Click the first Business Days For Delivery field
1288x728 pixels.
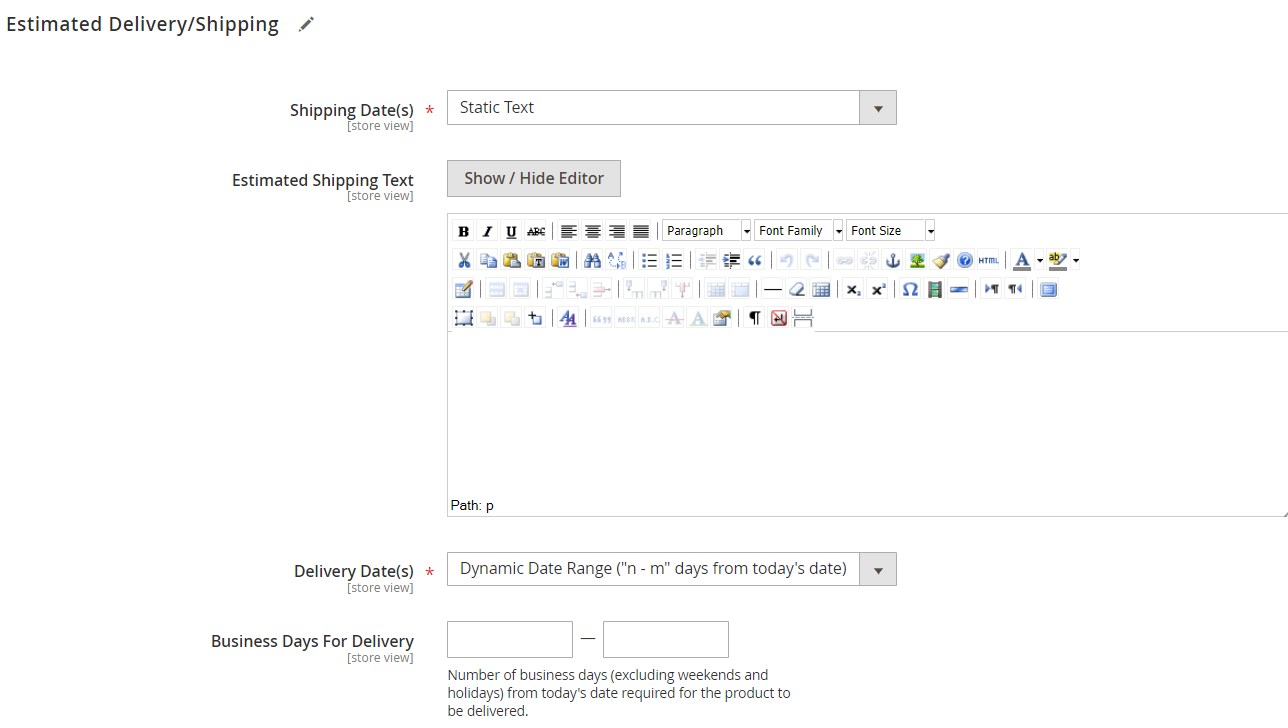pyautogui.click(x=510, y=639)
